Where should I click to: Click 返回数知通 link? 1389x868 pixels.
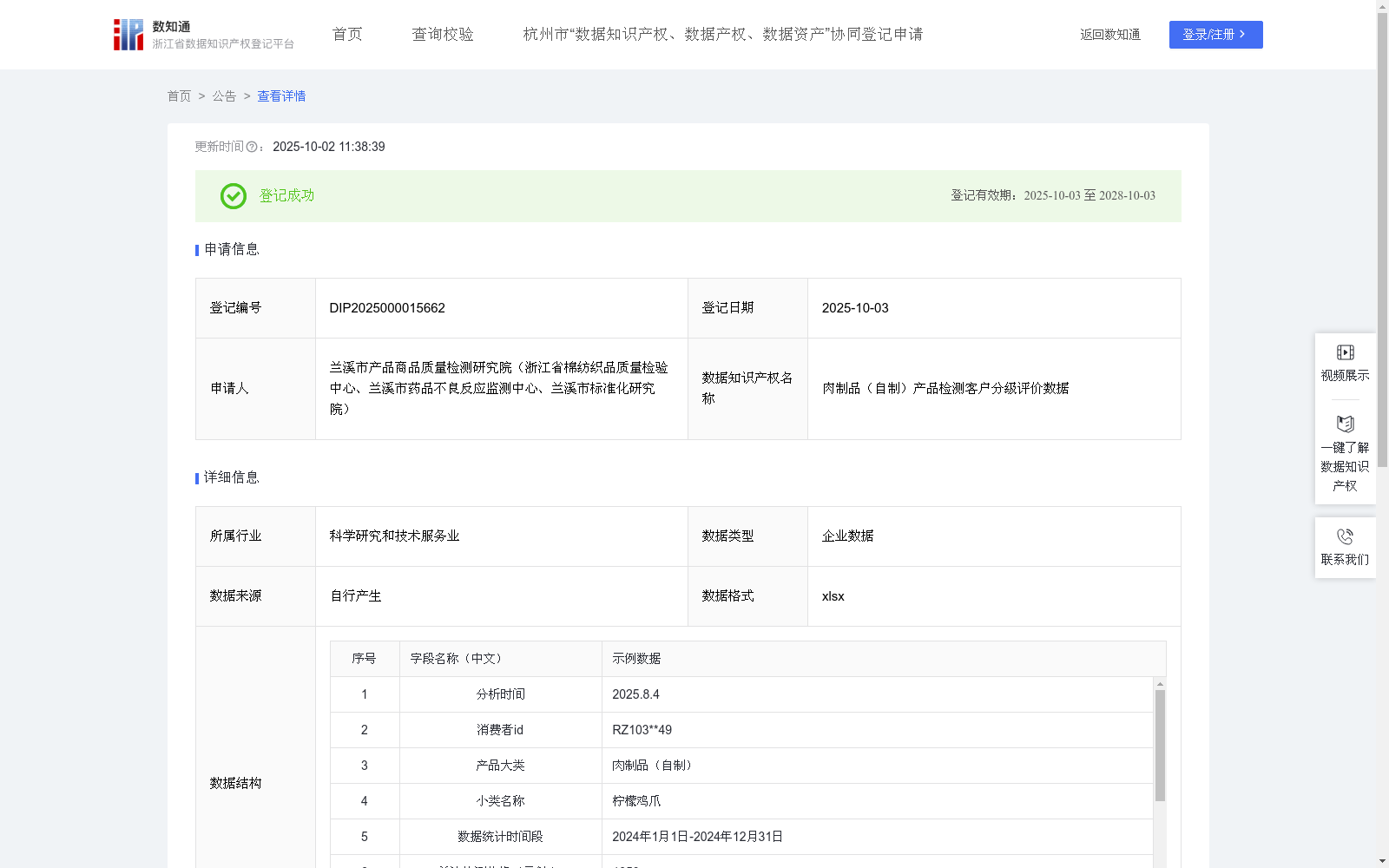pos(1110,35)
